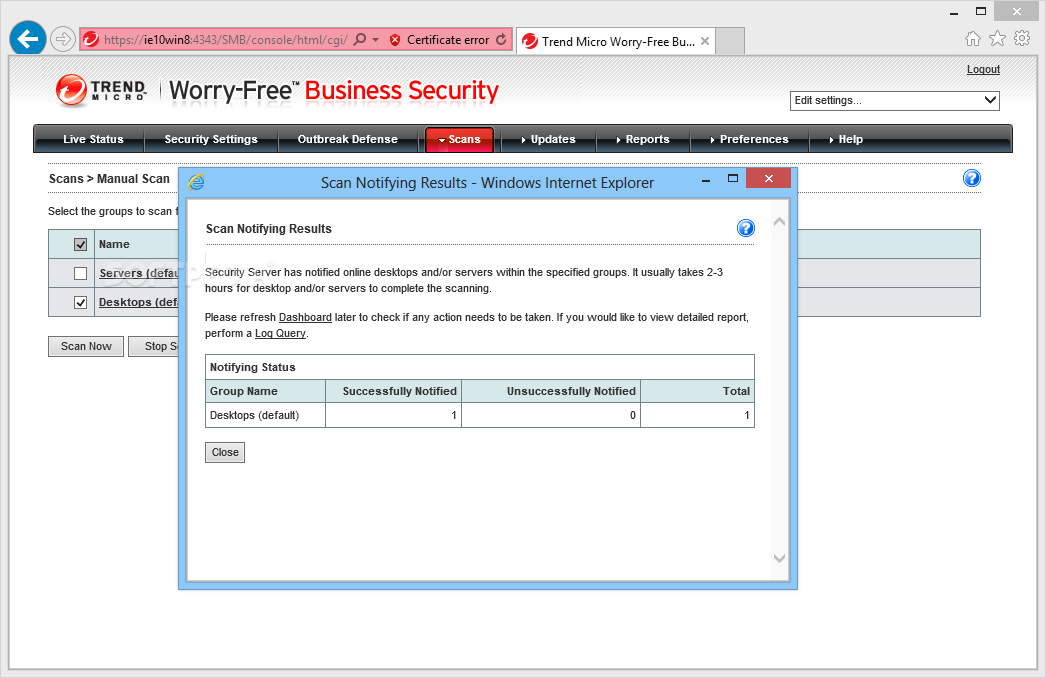Click popup scrollbar down arrow
The image size is (1046, 678).
[x=778, y=559]
